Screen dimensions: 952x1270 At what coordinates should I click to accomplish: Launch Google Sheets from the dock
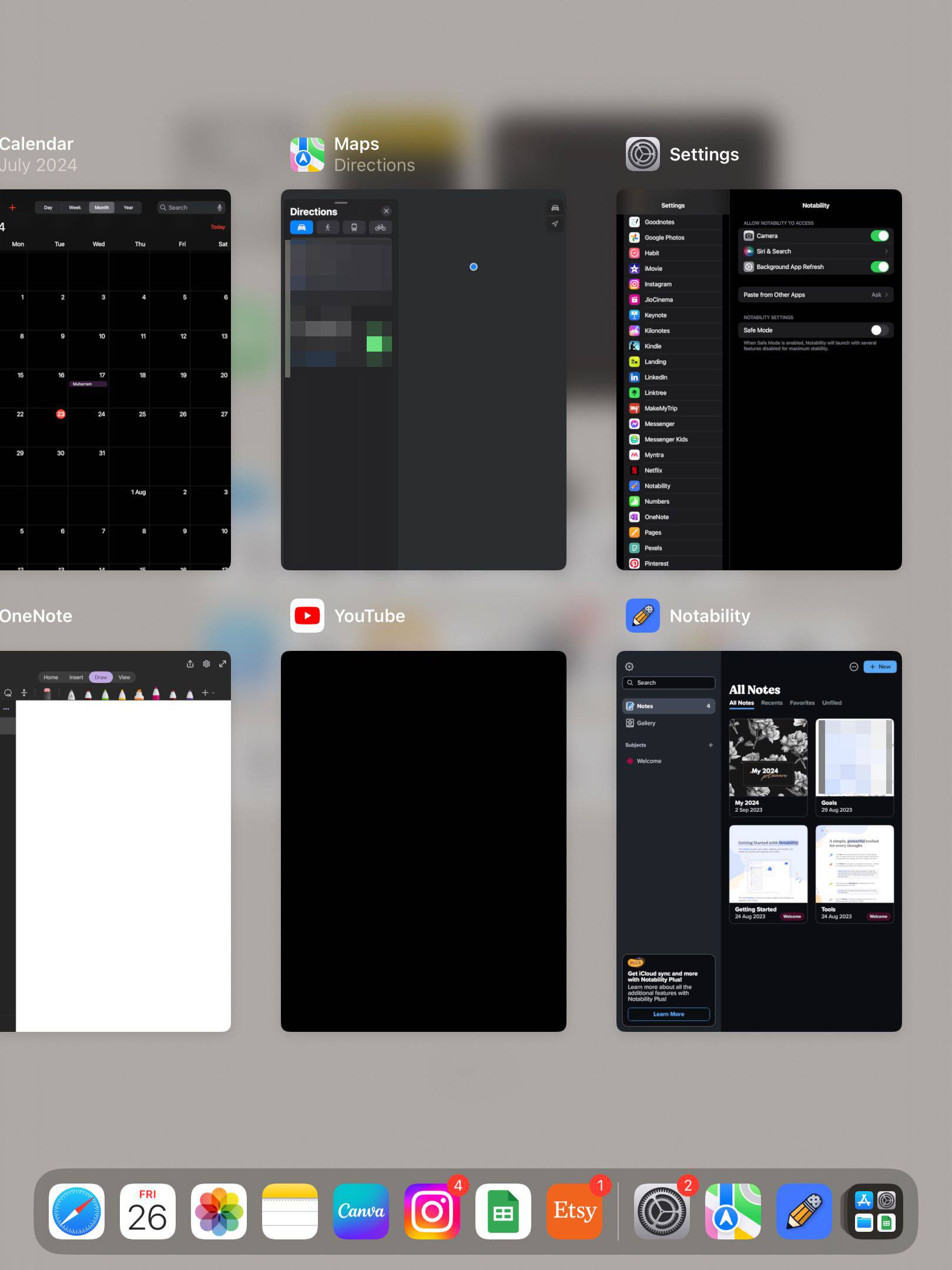pyautogui.click(x=503, y=1211)
